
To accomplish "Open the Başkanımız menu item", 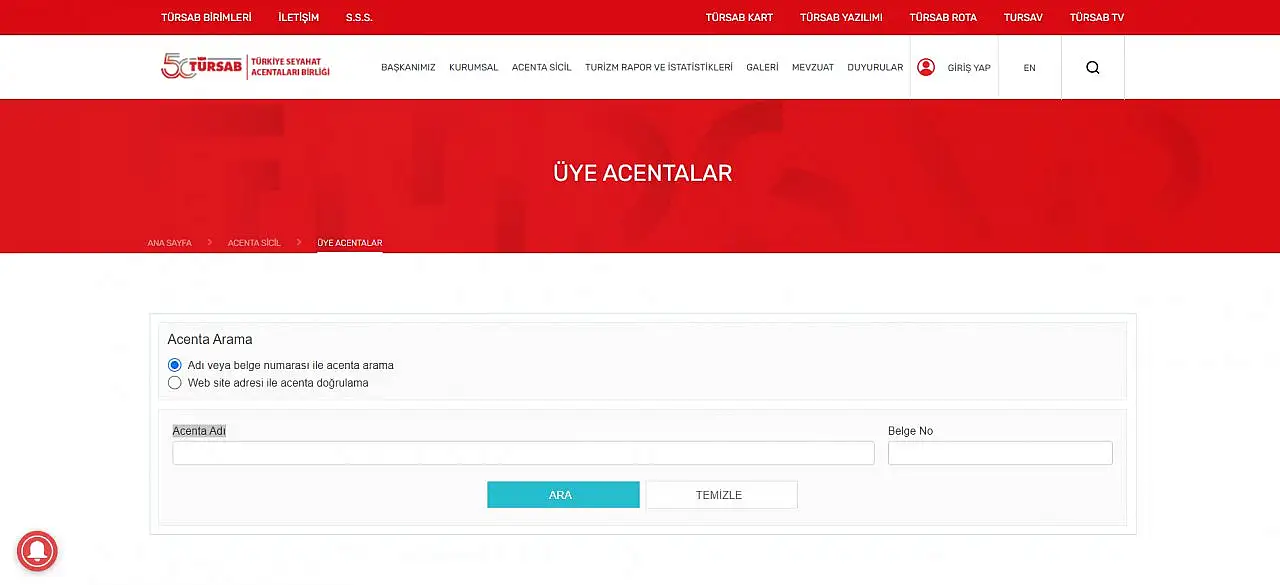I will pos(408,68).
